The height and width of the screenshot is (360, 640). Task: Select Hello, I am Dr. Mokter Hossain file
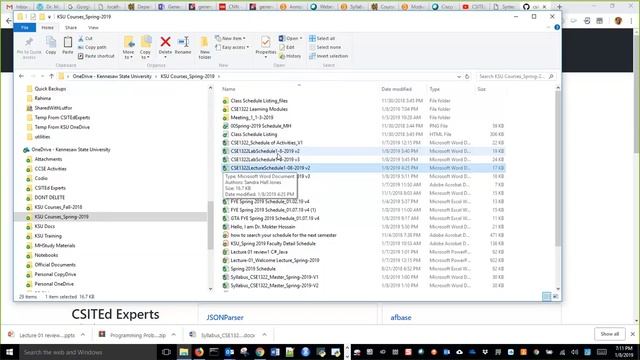pos(262,227)
